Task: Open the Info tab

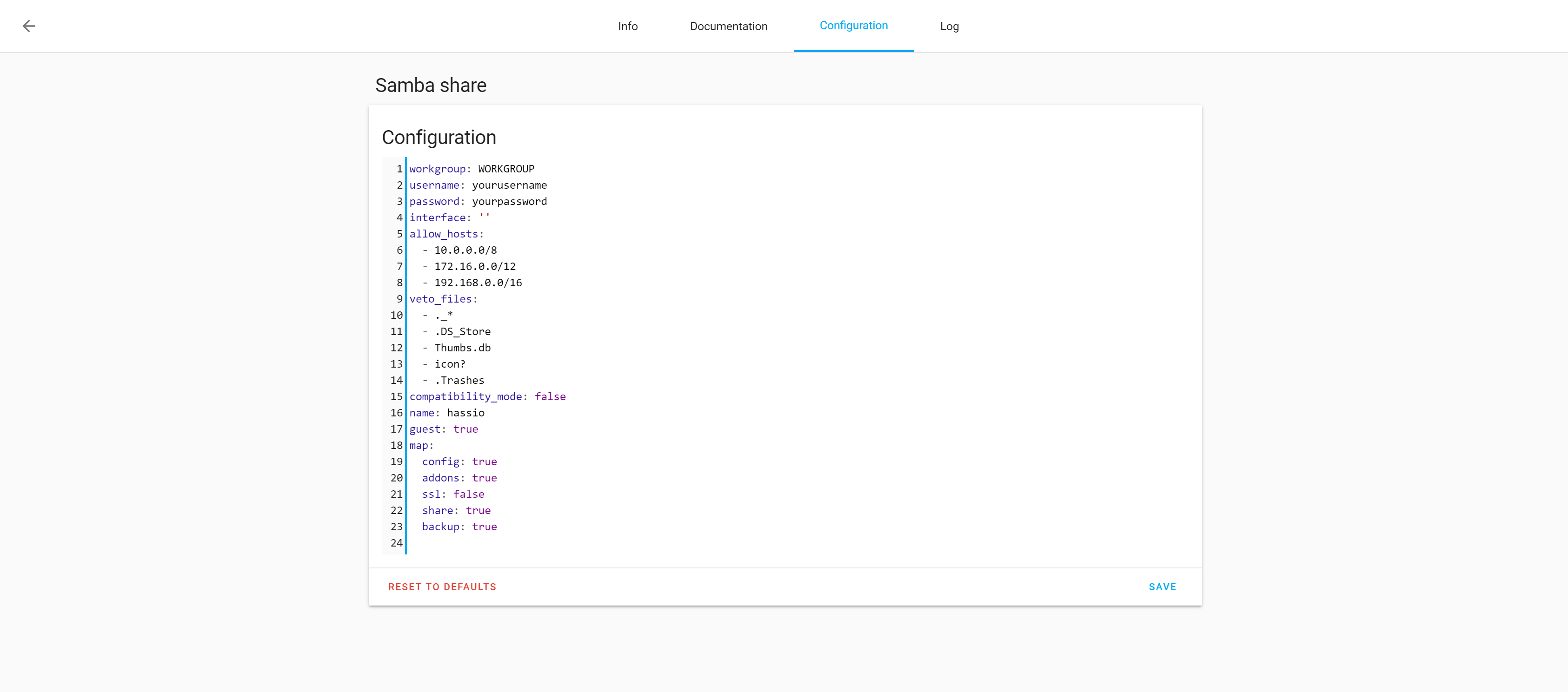Action: pos(628,26)
